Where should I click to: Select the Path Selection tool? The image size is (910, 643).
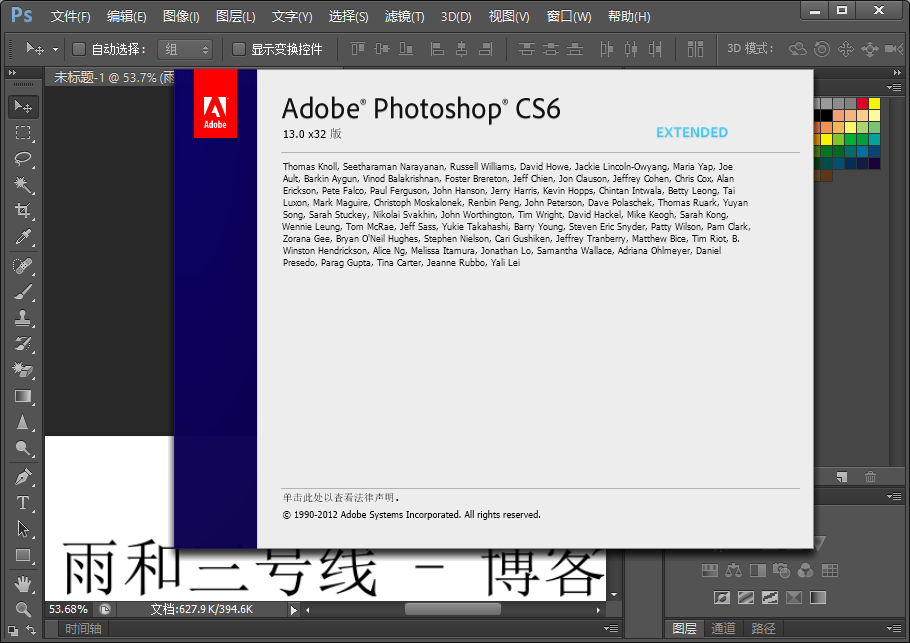23,529
